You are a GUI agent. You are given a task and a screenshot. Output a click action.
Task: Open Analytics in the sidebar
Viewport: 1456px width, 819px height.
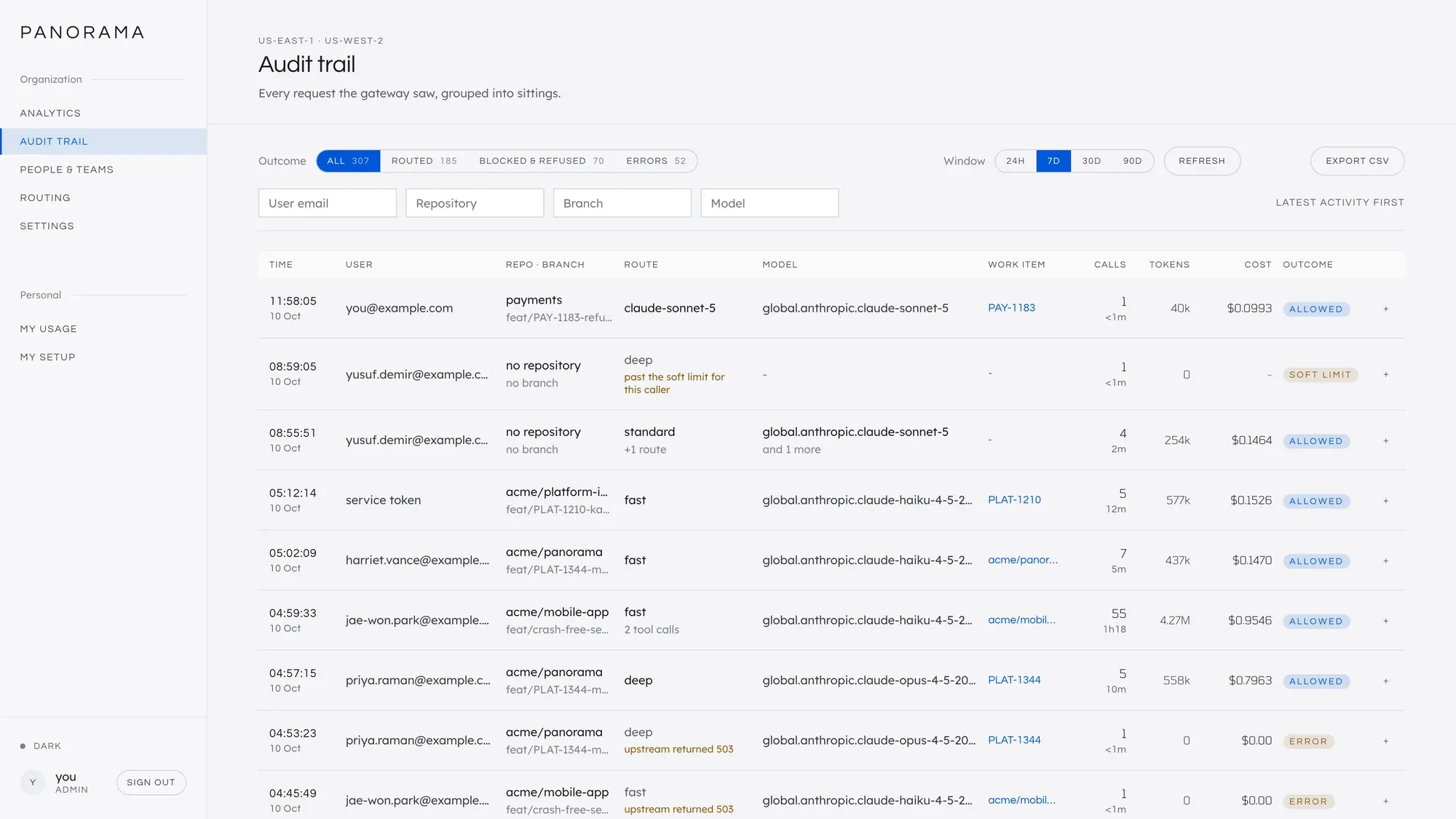(x=103, y=114)
